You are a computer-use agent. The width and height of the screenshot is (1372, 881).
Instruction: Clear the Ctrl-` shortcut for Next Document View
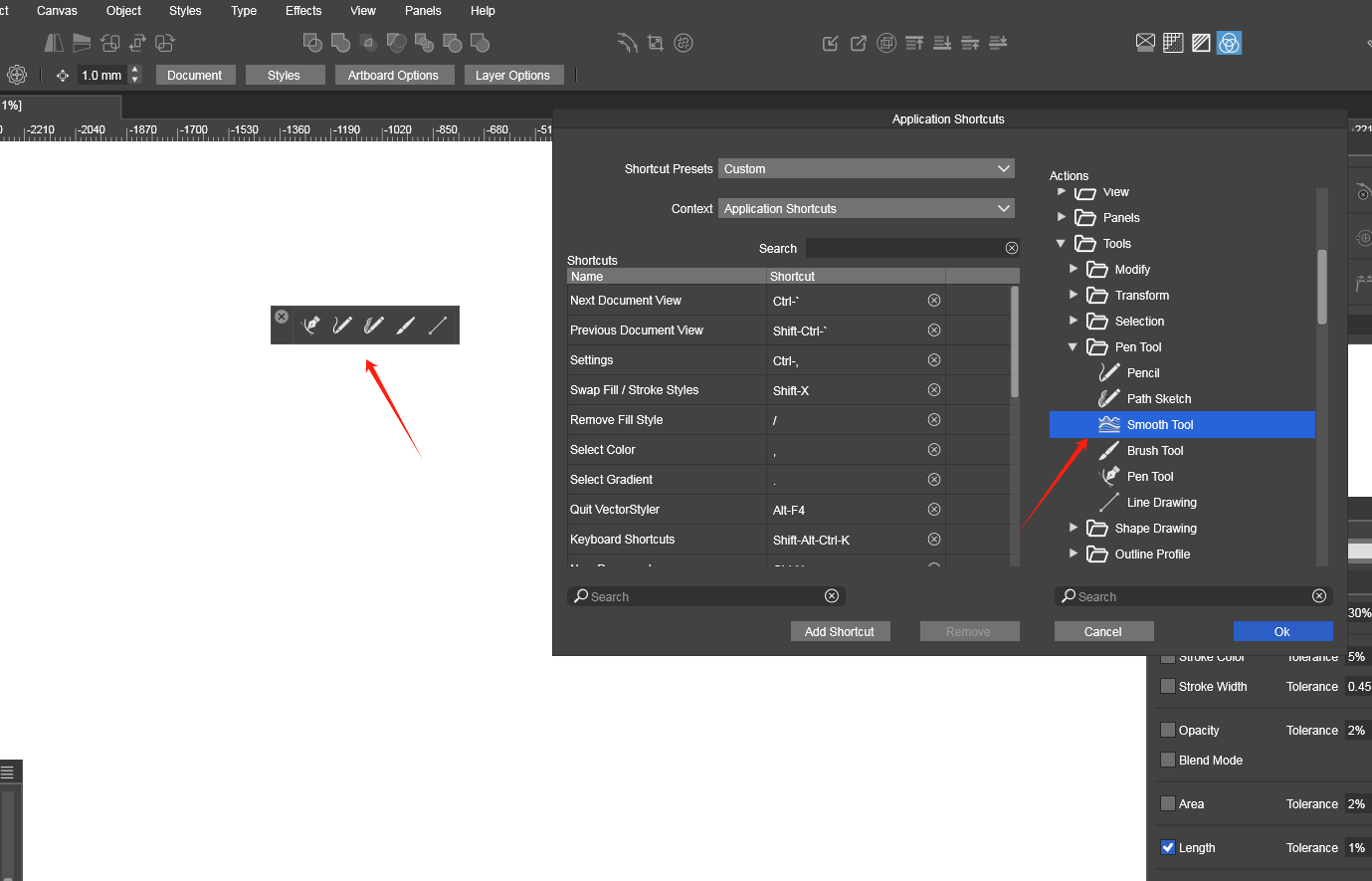[x=933, y=301]
